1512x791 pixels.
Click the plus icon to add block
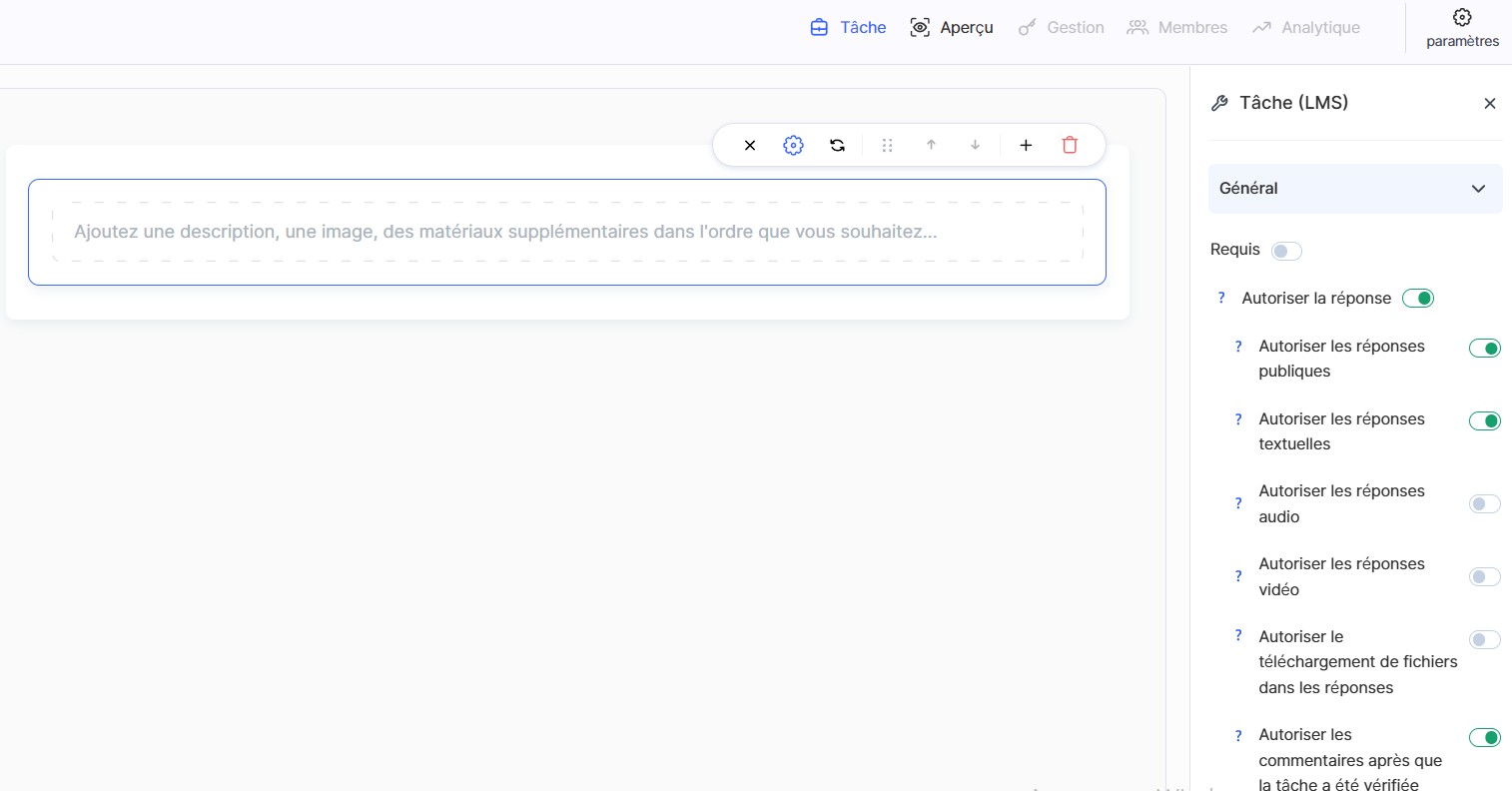tap(1026, 145)
